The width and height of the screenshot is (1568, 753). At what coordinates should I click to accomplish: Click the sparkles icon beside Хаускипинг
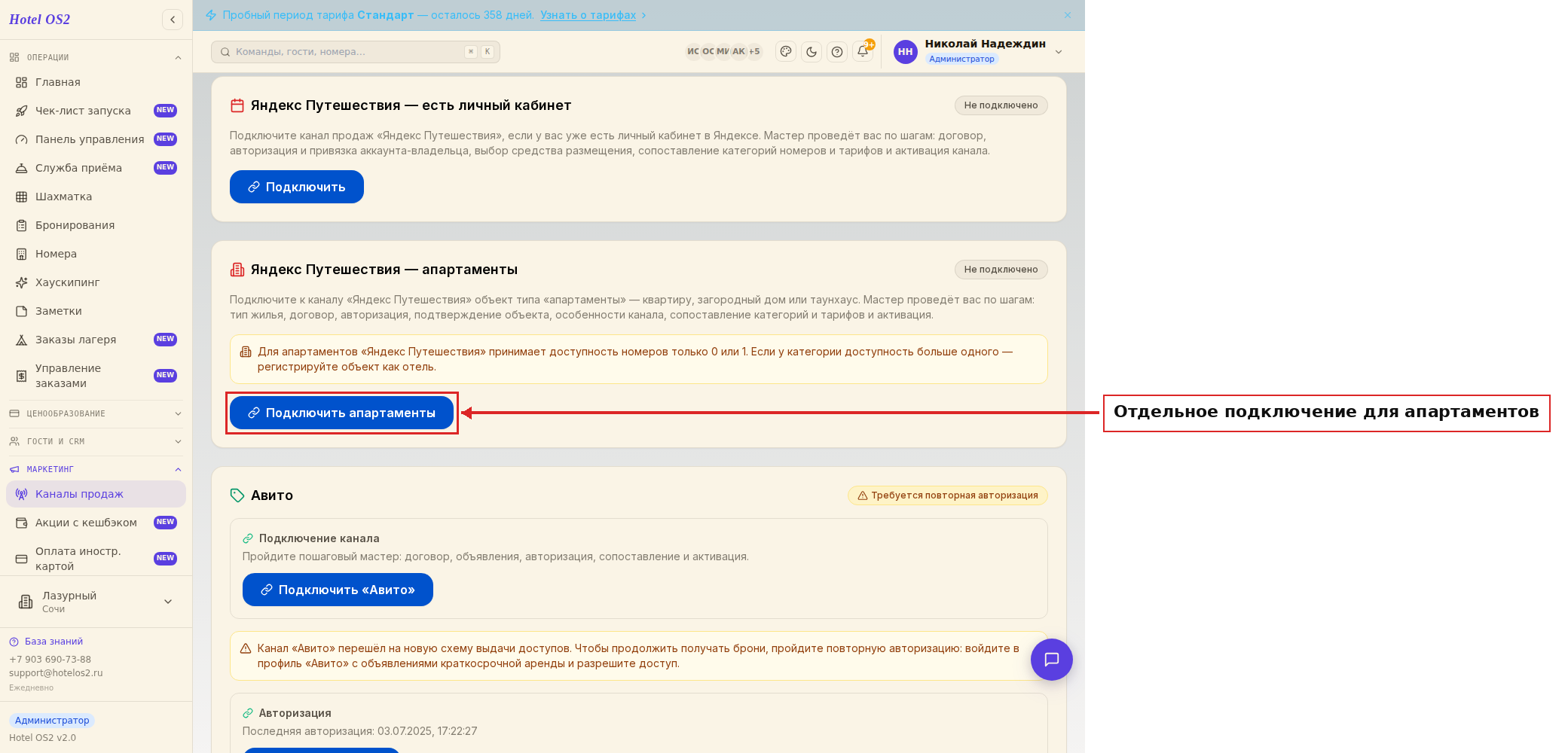[22, 282]
